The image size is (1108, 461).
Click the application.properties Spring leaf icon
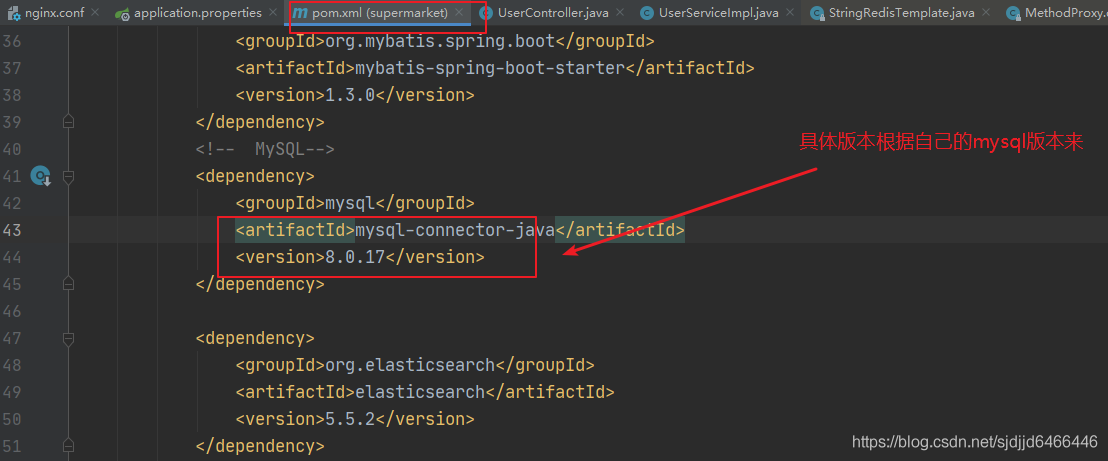coord(122,13)
